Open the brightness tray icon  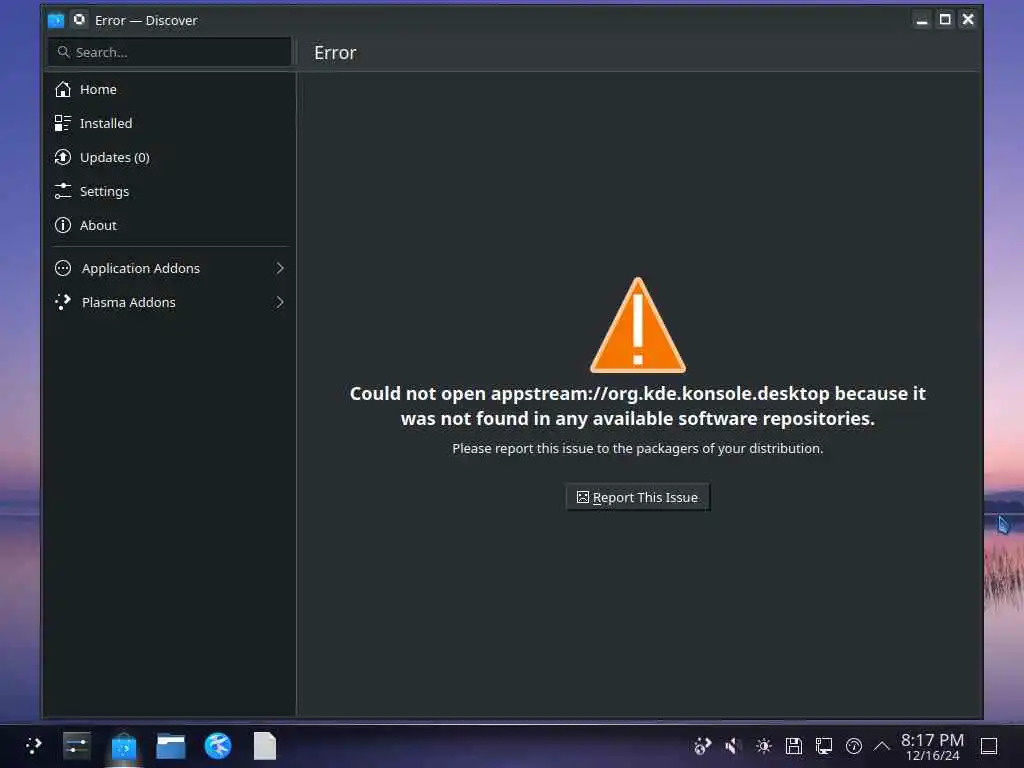[x=763, y=746]
